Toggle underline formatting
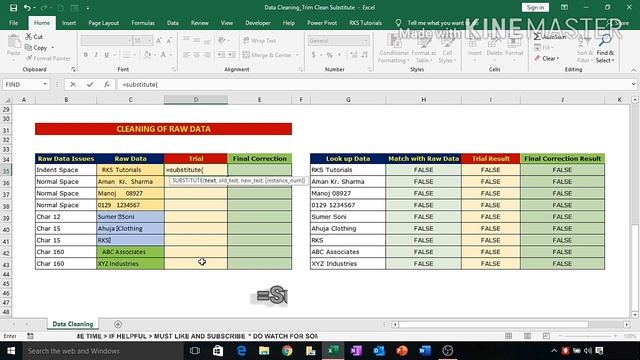Image resolution: width=640 pixels, height=360 pixels. point(107,55)
